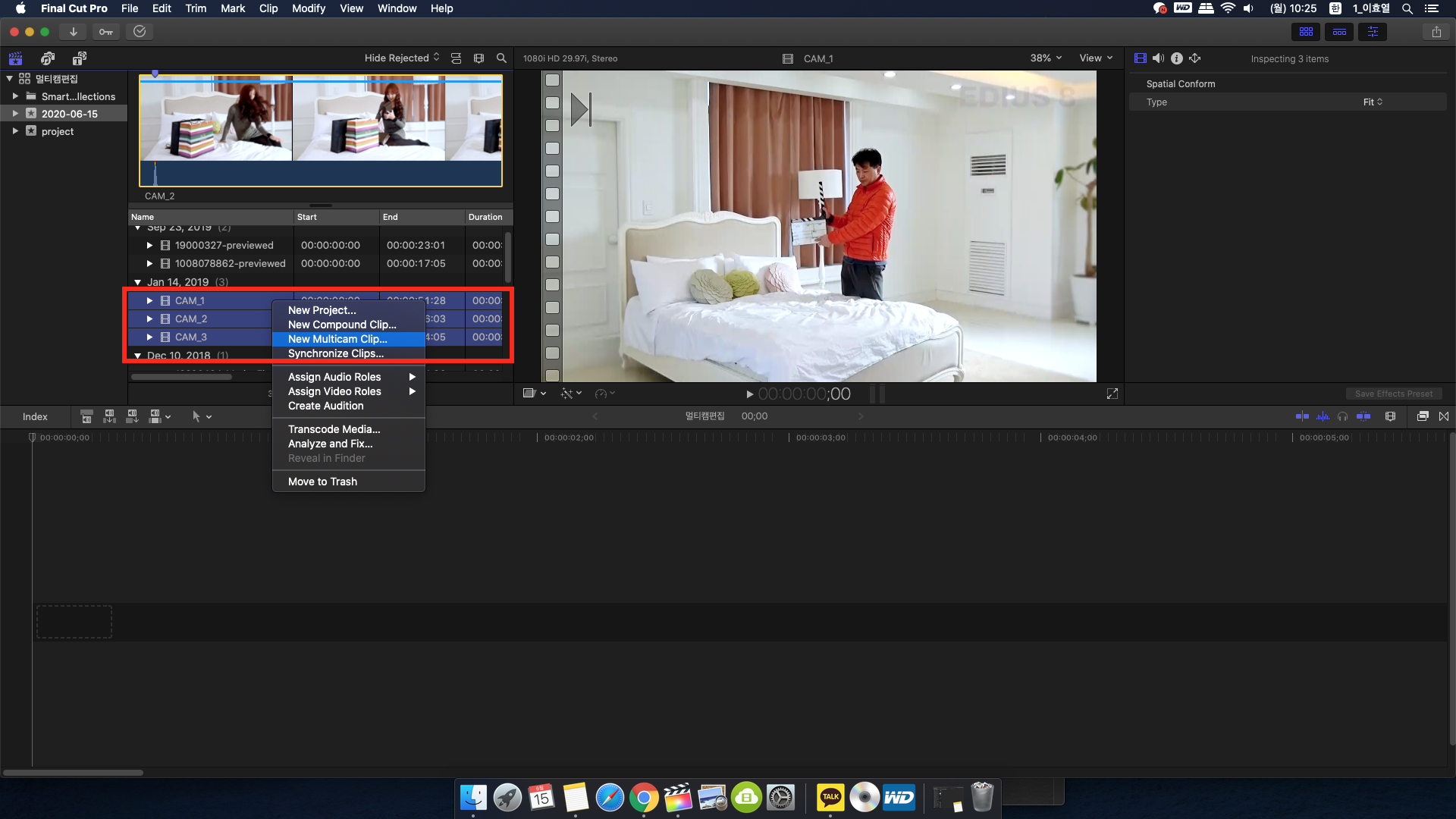Click the Share export icon

coord(1436,32)
